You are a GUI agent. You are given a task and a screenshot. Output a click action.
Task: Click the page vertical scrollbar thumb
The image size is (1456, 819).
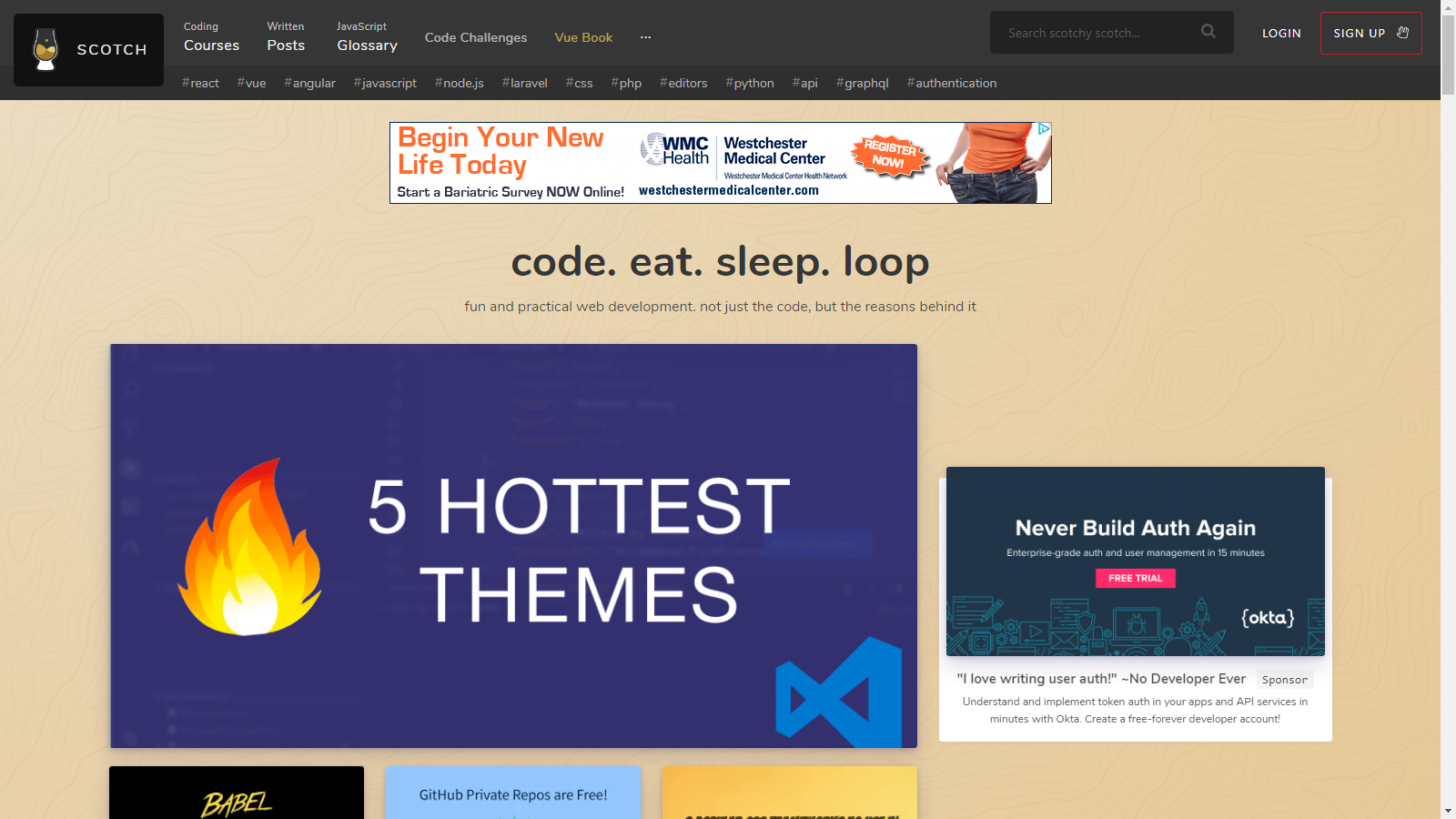1448,55
